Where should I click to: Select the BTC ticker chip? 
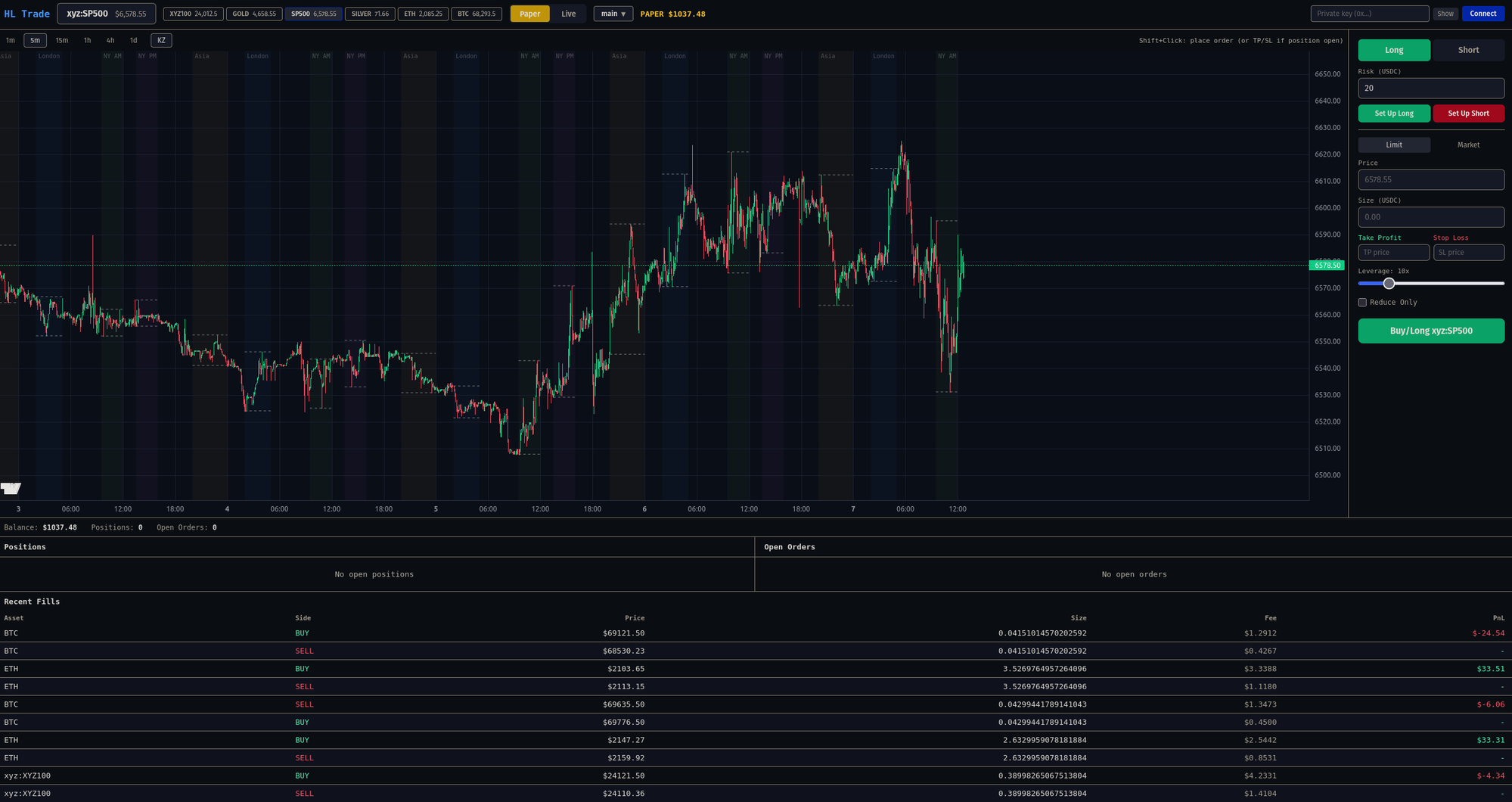(x=476, y=14)
